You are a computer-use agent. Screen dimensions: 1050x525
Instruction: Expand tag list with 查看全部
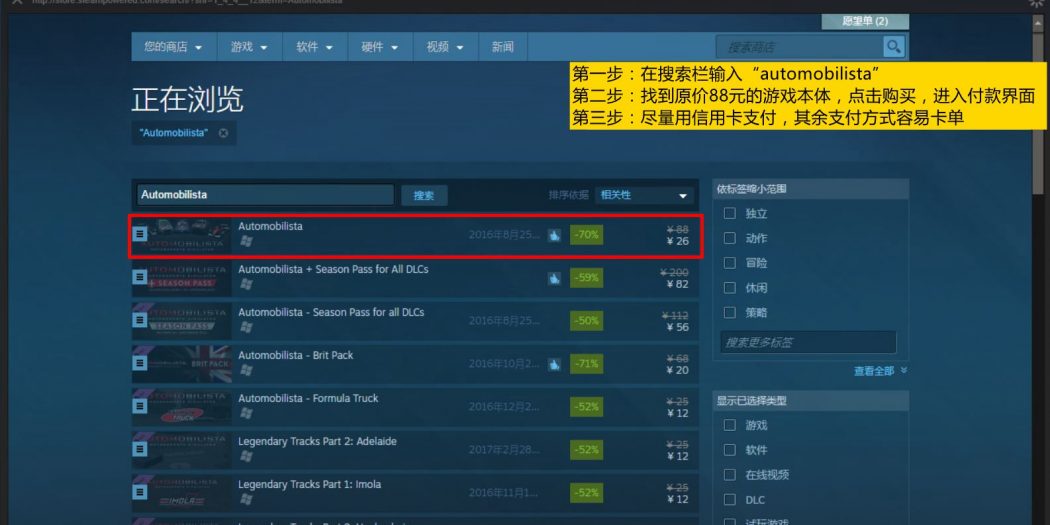[x=880, y=370]
